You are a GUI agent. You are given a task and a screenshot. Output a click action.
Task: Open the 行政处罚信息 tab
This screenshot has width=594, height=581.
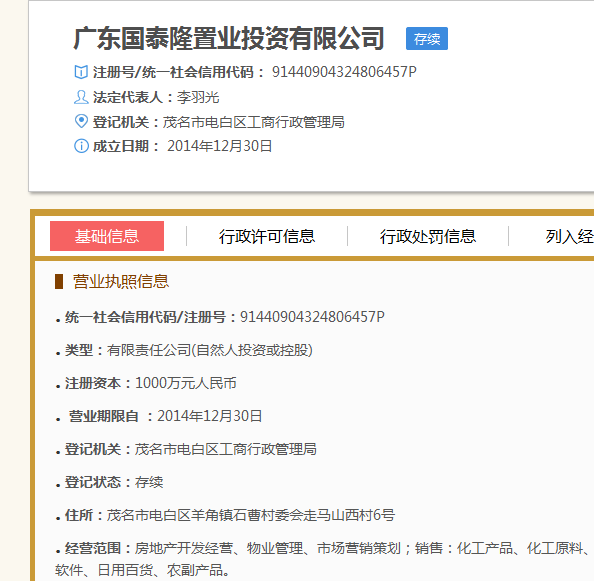428,236
